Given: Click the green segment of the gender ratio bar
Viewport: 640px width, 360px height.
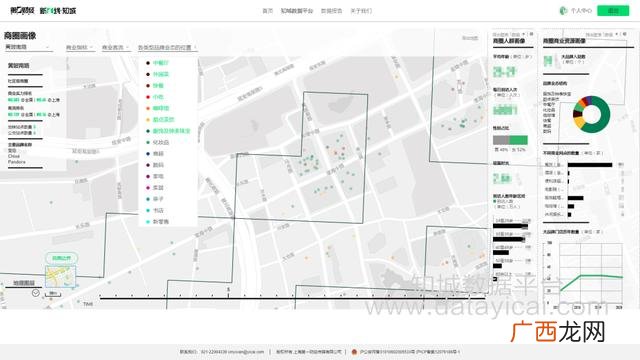Looking at the screenshot, I should (518, 140).
